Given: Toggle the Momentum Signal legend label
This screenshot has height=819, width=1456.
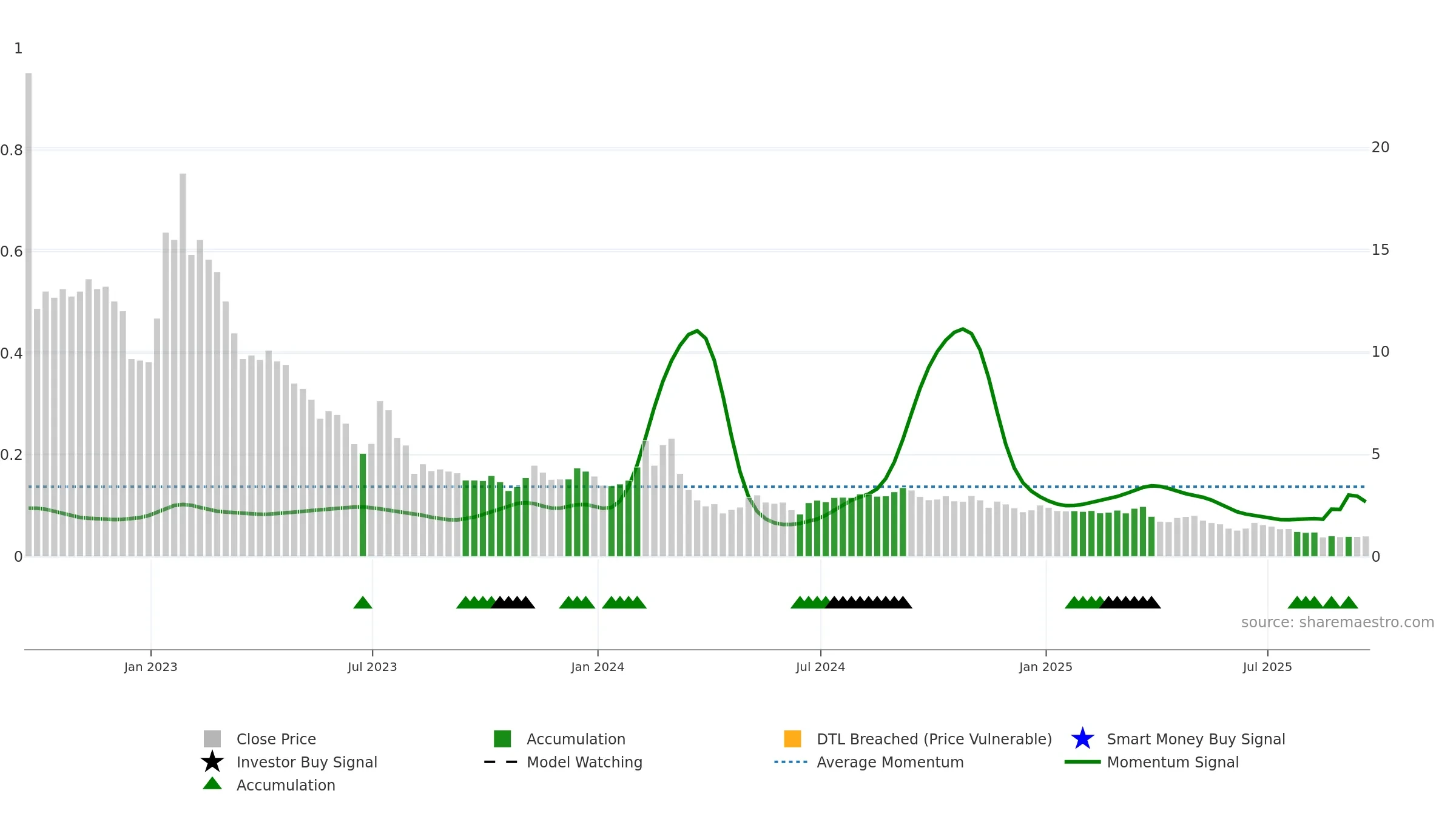Looking at the screenshot, I should point(1173,762).
